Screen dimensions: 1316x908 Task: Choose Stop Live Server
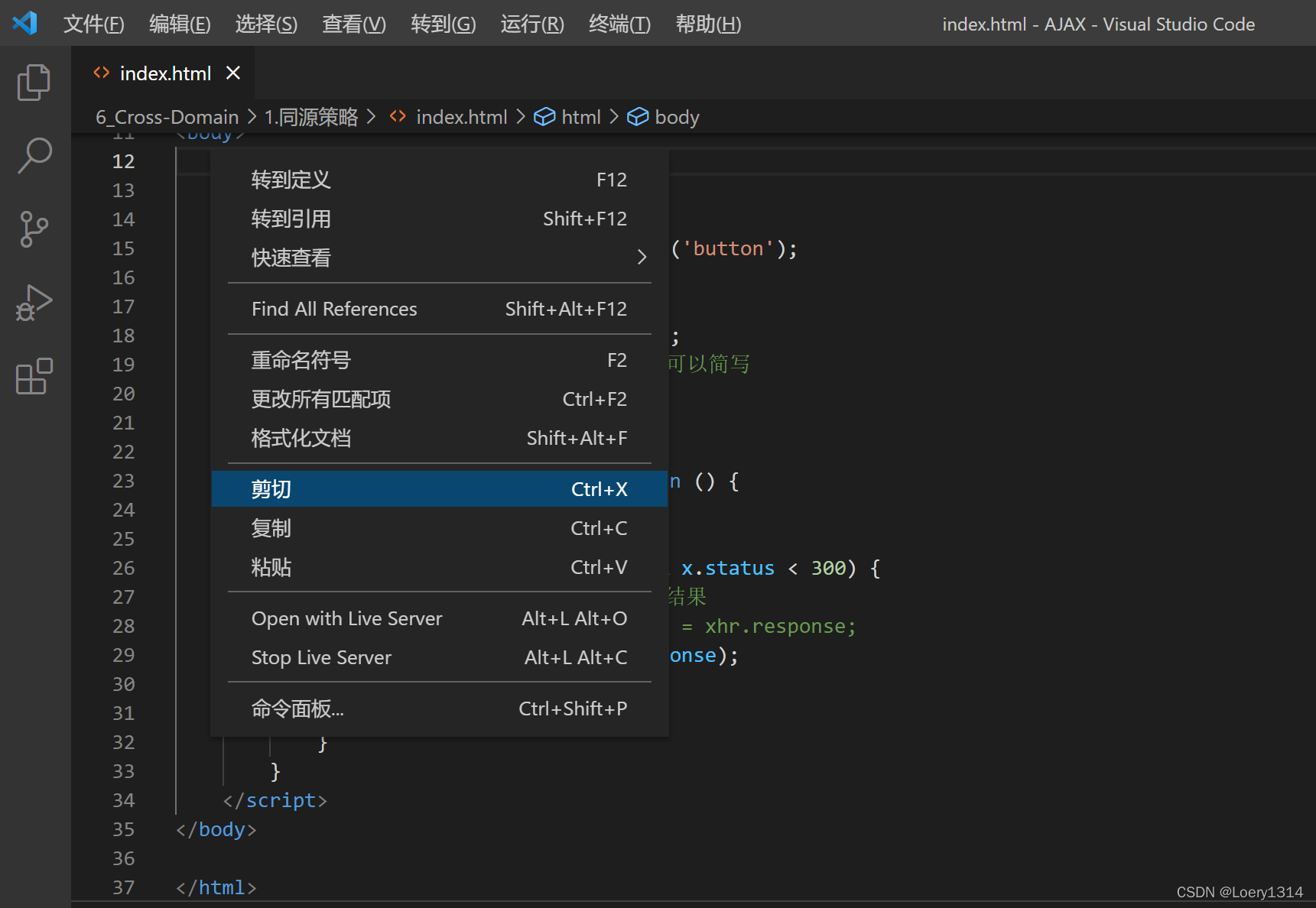[x=440, y=657]
